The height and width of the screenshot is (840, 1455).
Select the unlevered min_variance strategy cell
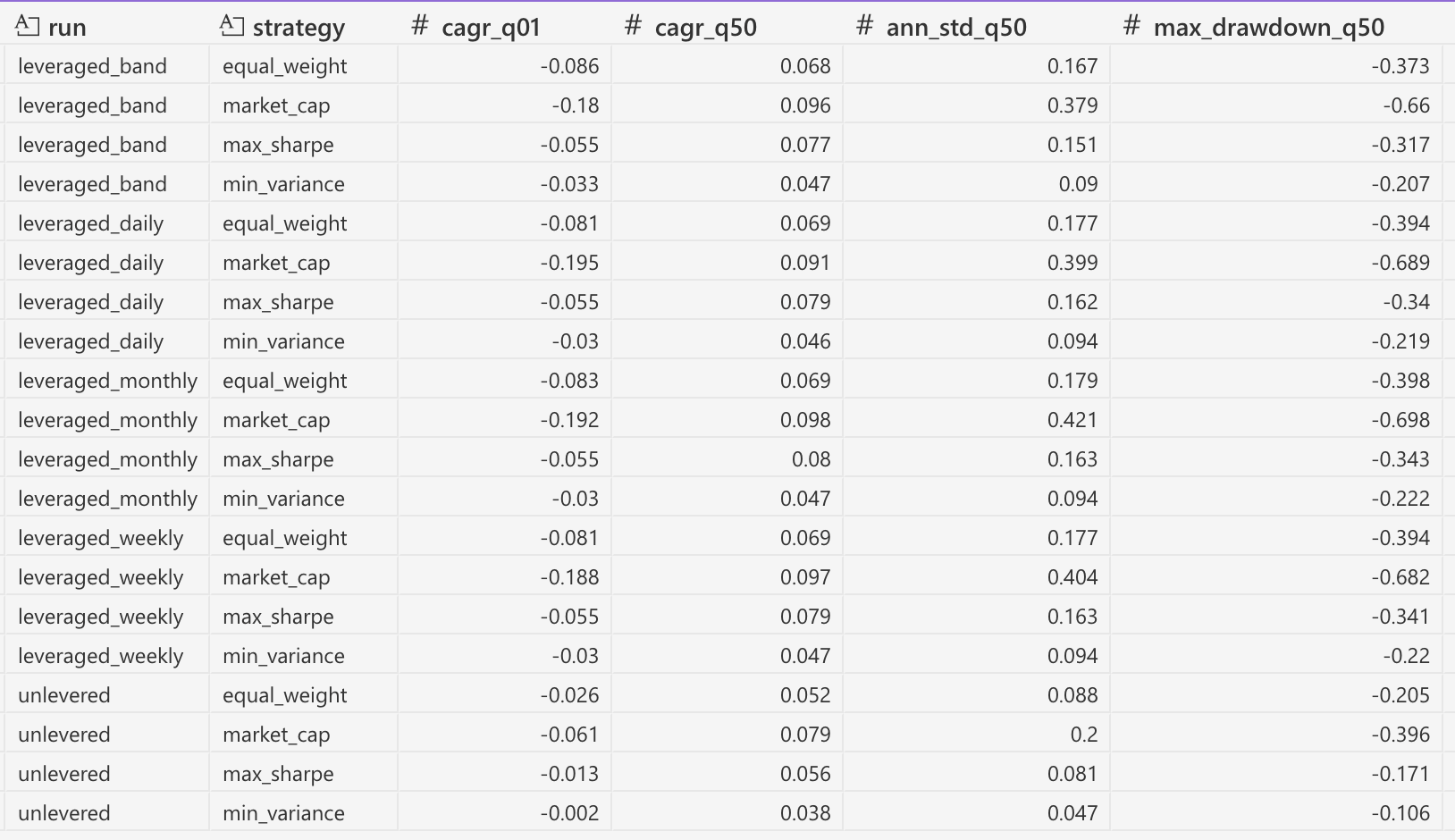pyautogui.click(x=303, y=813)
